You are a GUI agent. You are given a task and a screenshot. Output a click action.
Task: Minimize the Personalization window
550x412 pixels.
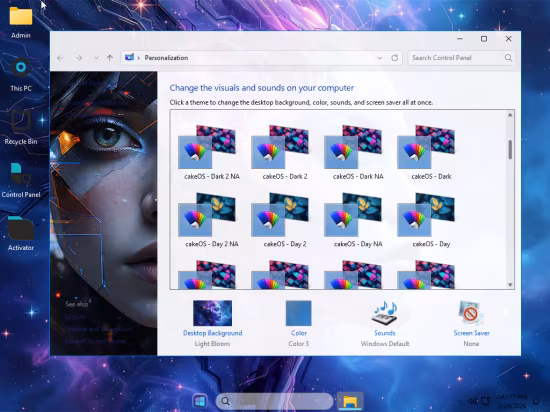point(460,39)
